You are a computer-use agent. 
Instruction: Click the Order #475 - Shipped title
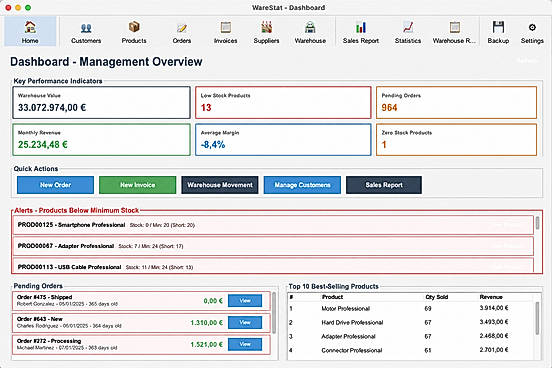pos(44,297)
